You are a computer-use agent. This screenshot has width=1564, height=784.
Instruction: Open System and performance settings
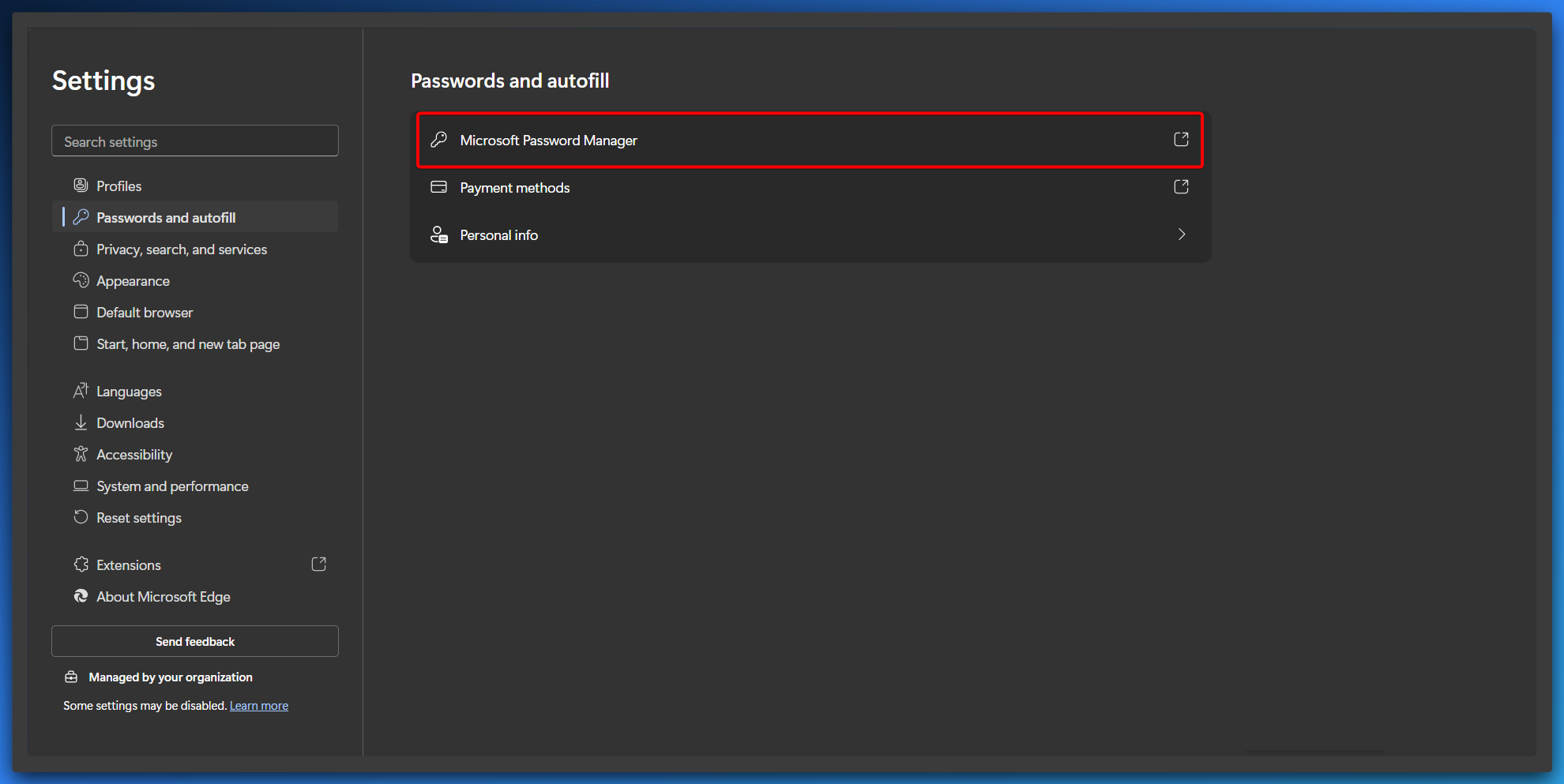pyautogui.click(x=172, y=486)
